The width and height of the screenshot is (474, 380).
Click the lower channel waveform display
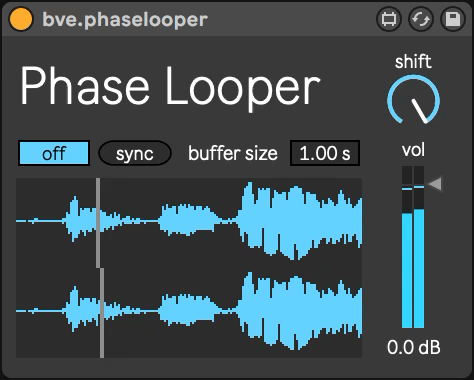(x=189, y=313)
